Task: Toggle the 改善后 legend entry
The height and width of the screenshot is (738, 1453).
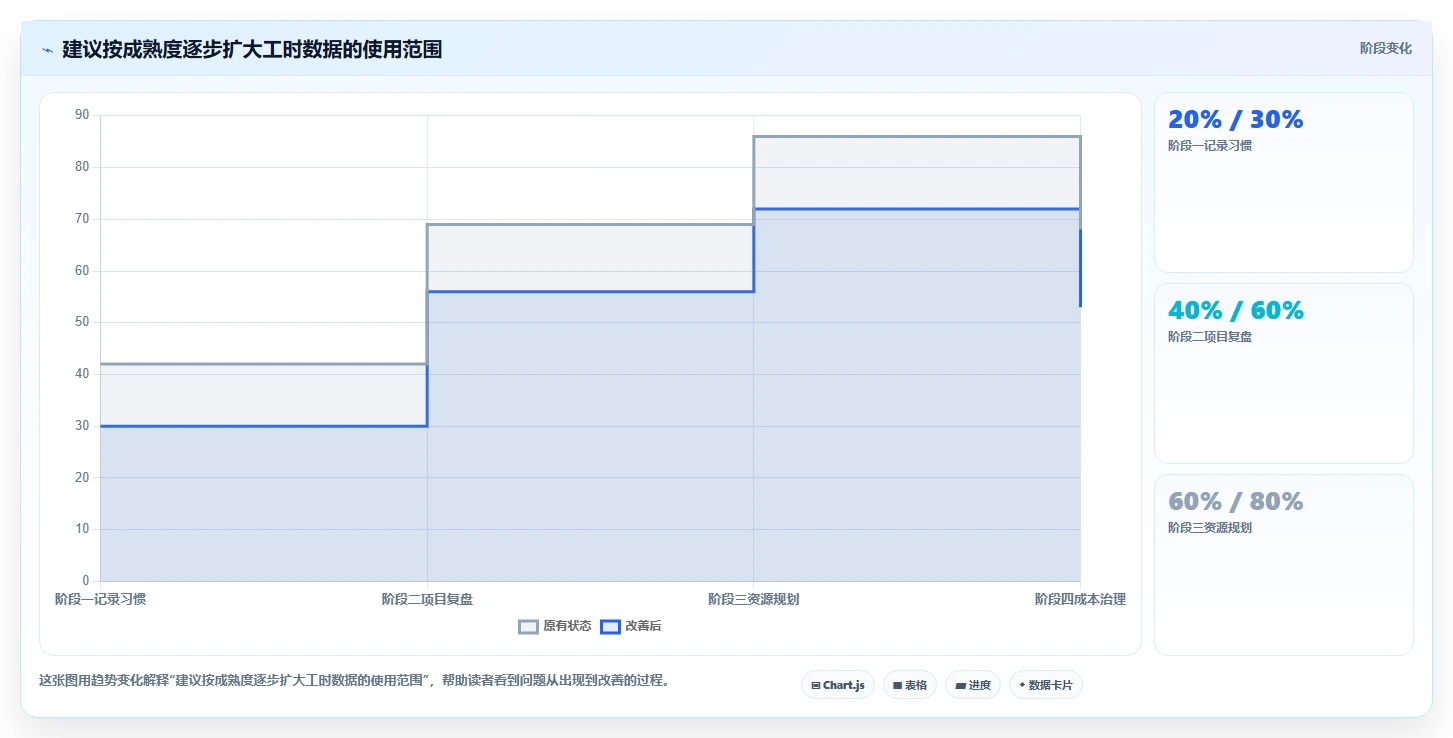Action: [631, 627]
